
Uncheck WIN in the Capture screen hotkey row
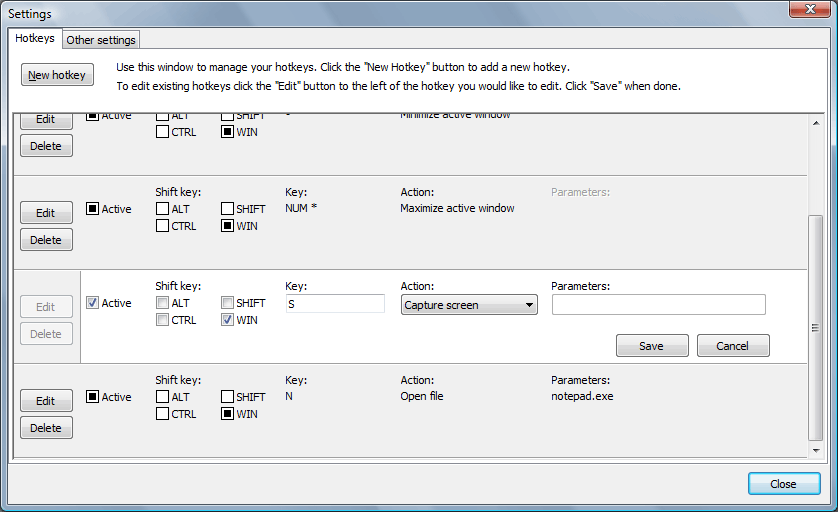[x=227, y=320]
